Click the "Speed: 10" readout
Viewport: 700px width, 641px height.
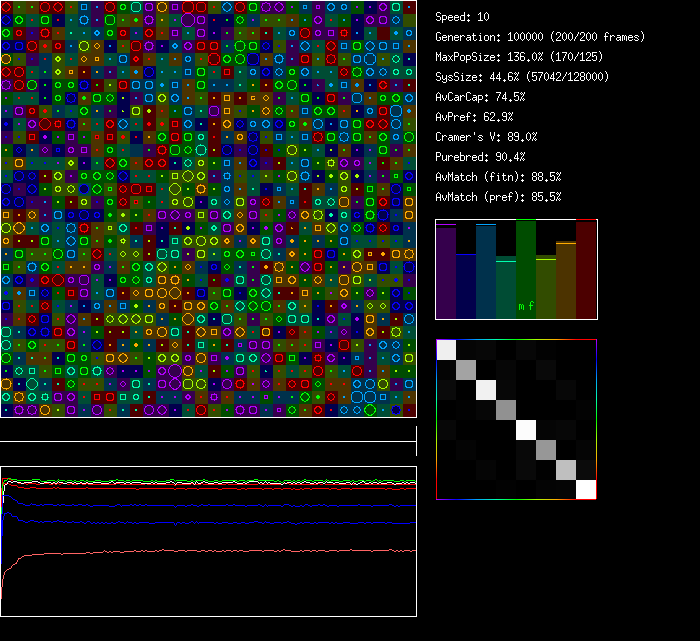coord(463,17)
